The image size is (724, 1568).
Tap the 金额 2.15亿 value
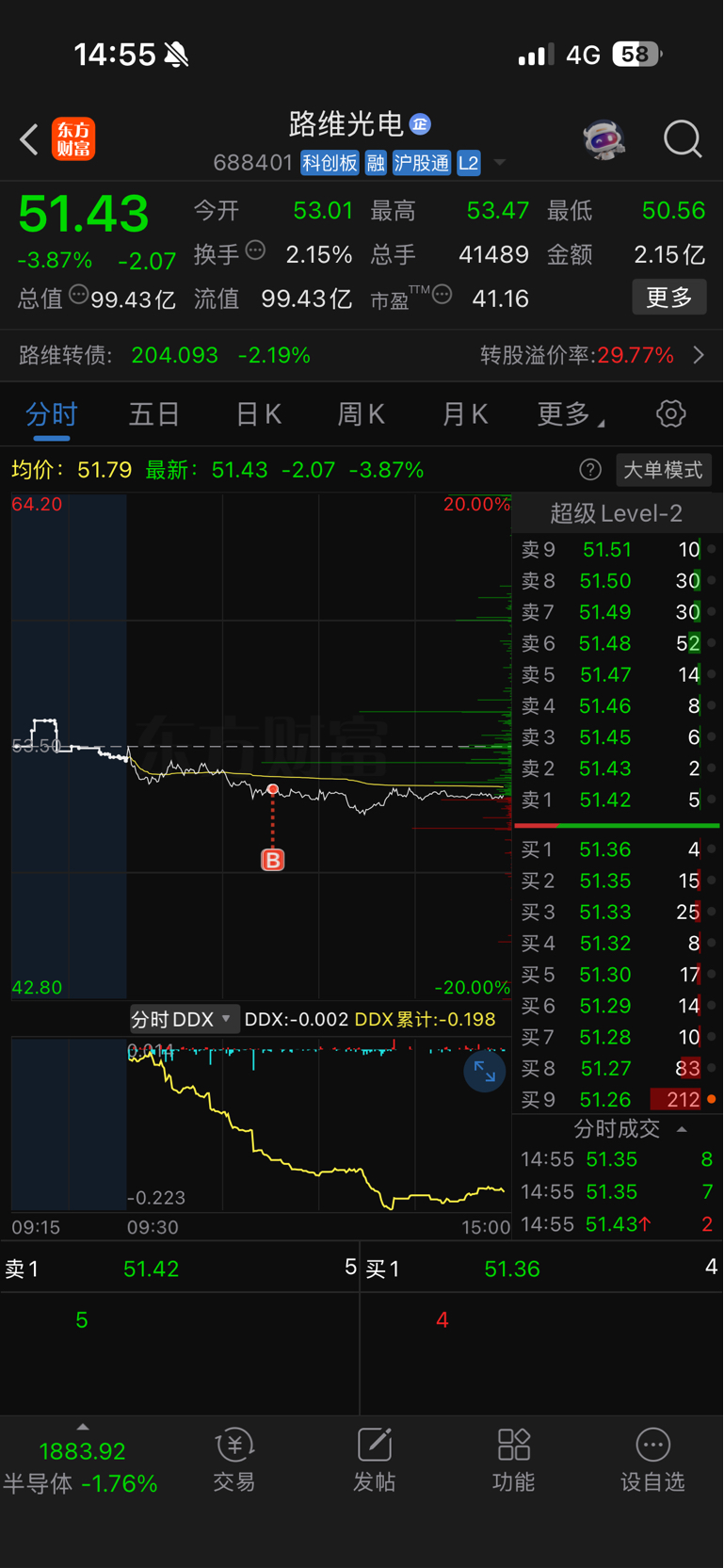(669, 254)
